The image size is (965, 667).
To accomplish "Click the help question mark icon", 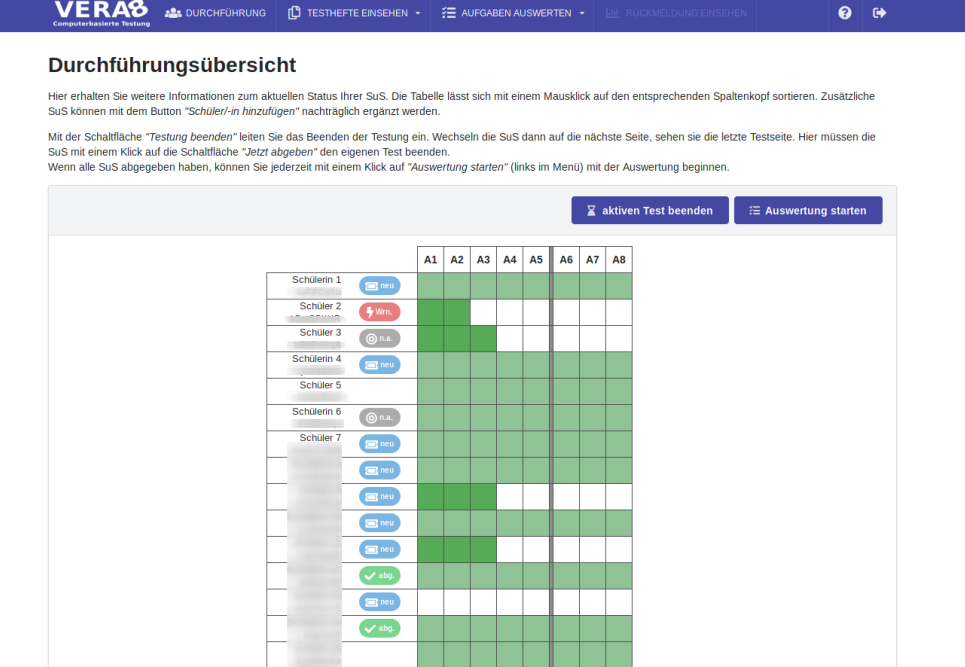I will [x=844, y=13].
